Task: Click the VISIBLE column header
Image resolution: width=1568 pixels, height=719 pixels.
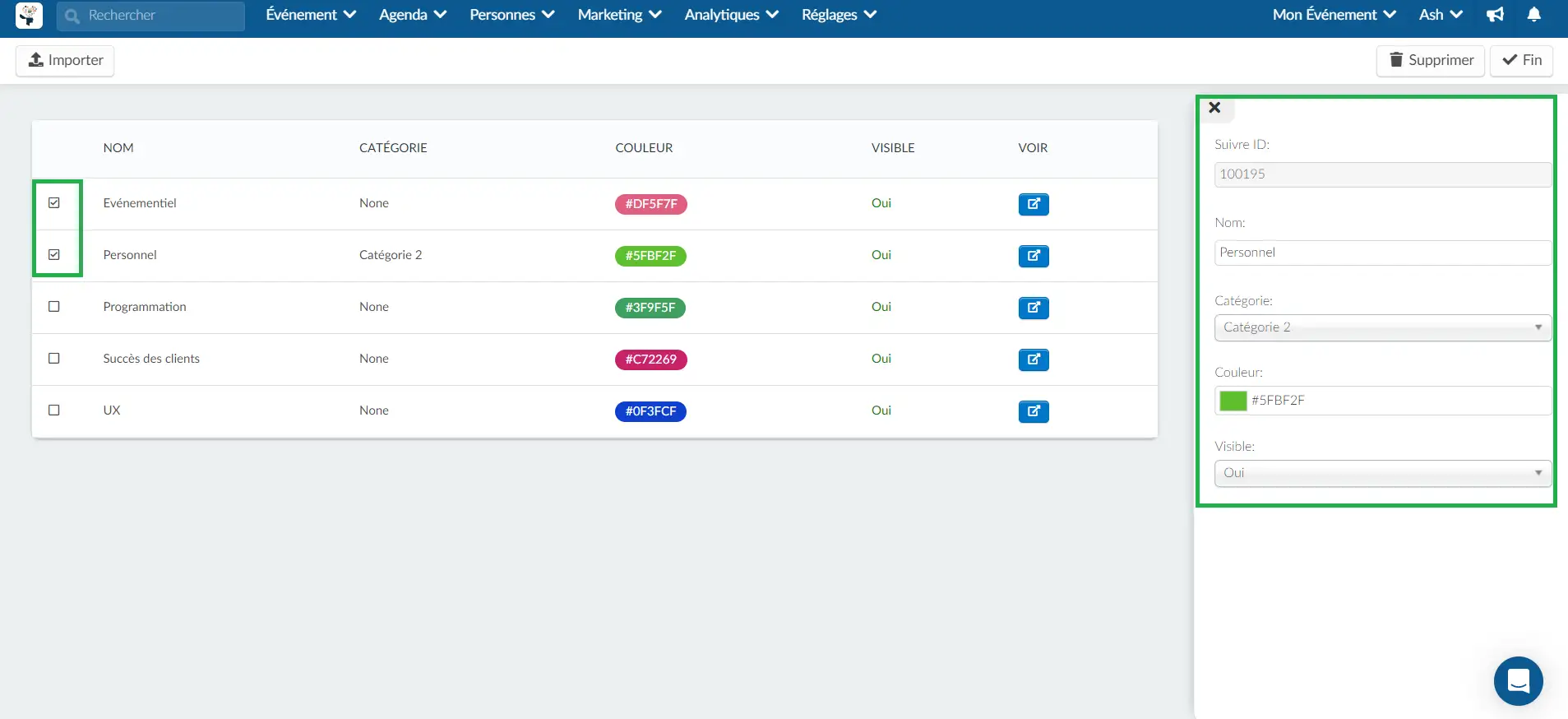Action: [893, 148]
